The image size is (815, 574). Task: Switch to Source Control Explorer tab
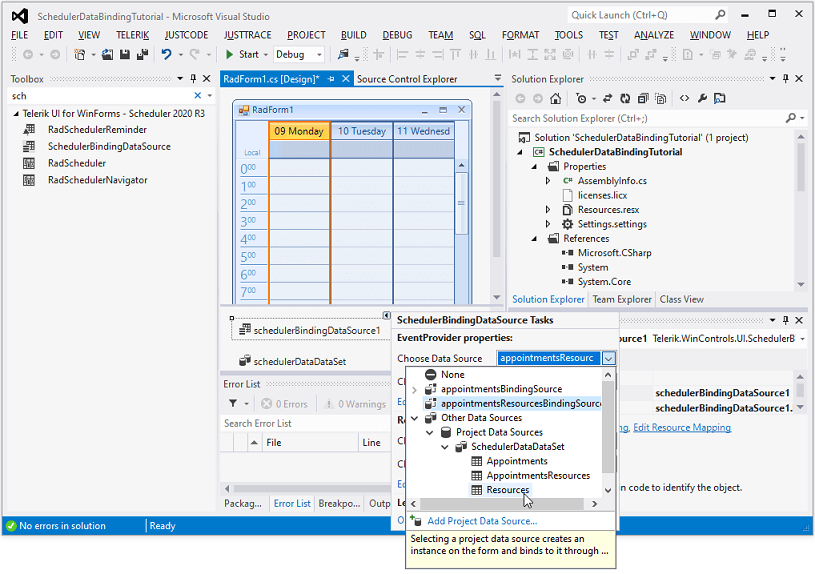pos(407,79)
